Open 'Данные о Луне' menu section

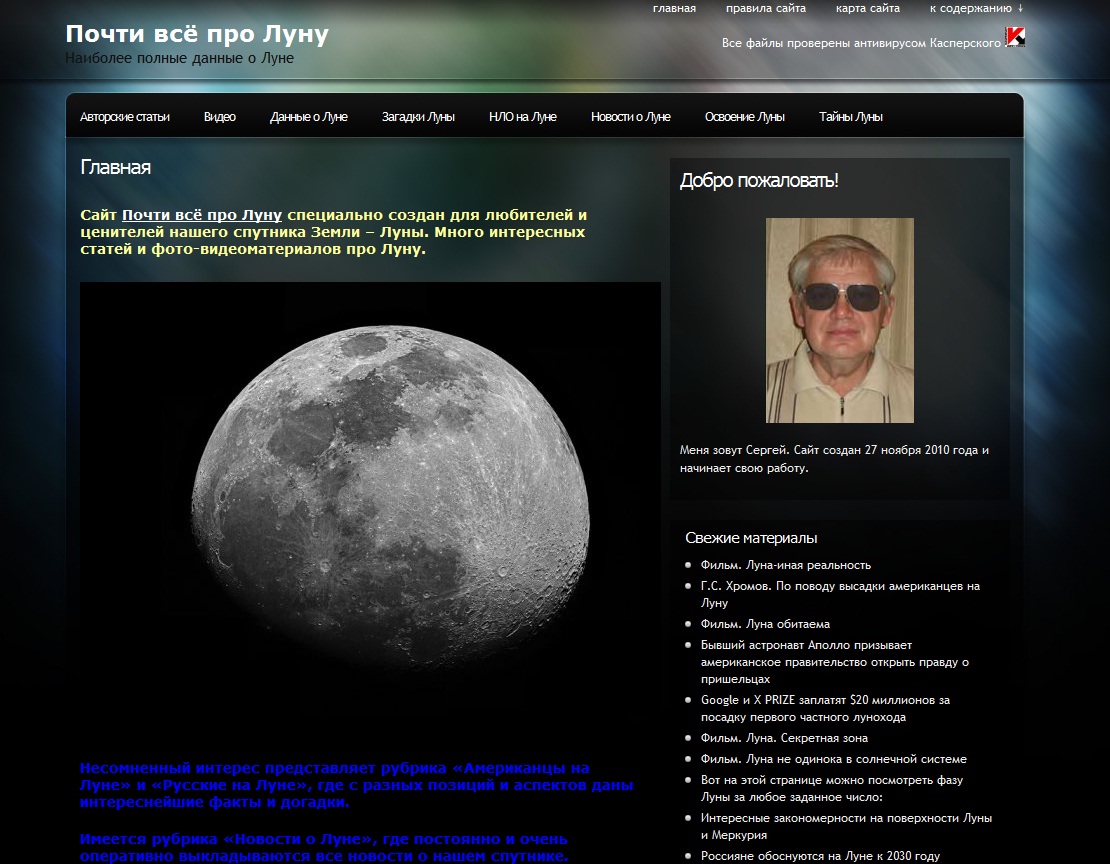(x=309, y=117)
